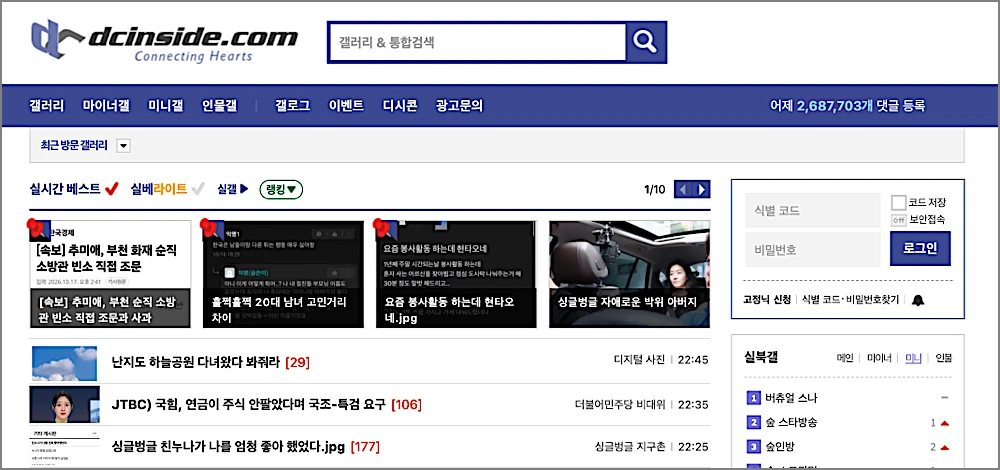Image resolution: width=1000 pixels, height=470 pixels.
Task: Click the 2,687,703개 comment count text
Action: [834, 106]
